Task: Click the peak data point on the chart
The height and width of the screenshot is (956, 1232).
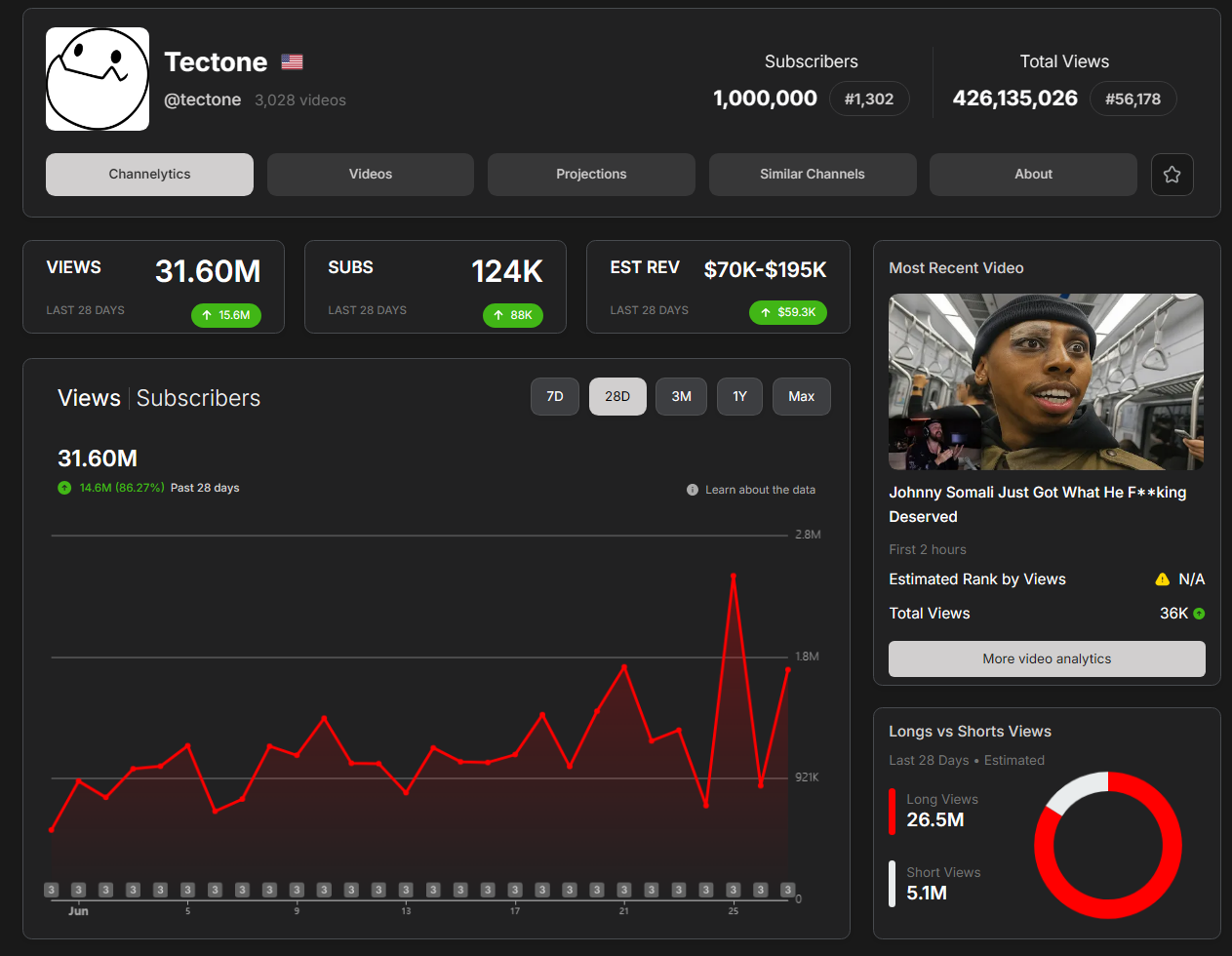Action: click(734, 577)
